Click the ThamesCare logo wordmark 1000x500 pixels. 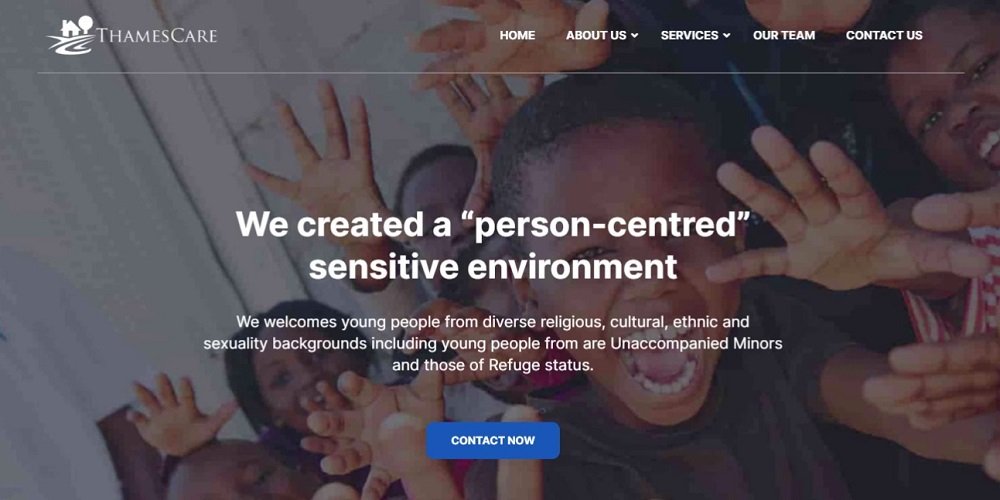pyautogui.click(x=157, y=36)
